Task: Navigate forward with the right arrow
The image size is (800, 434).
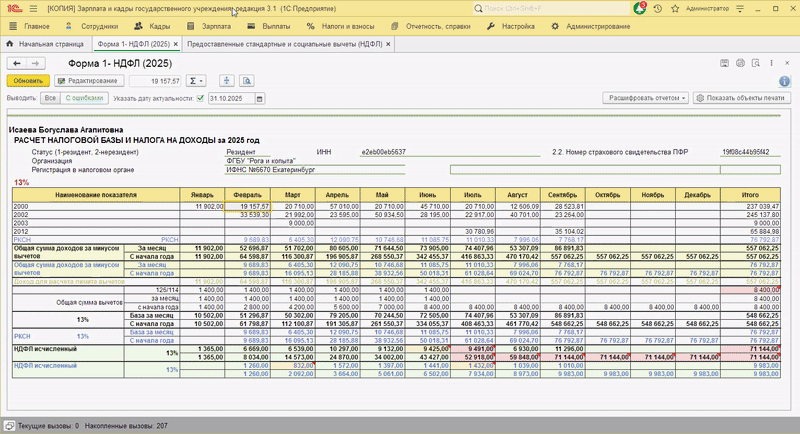Action: pyautogui.click(x=36, y=63)
